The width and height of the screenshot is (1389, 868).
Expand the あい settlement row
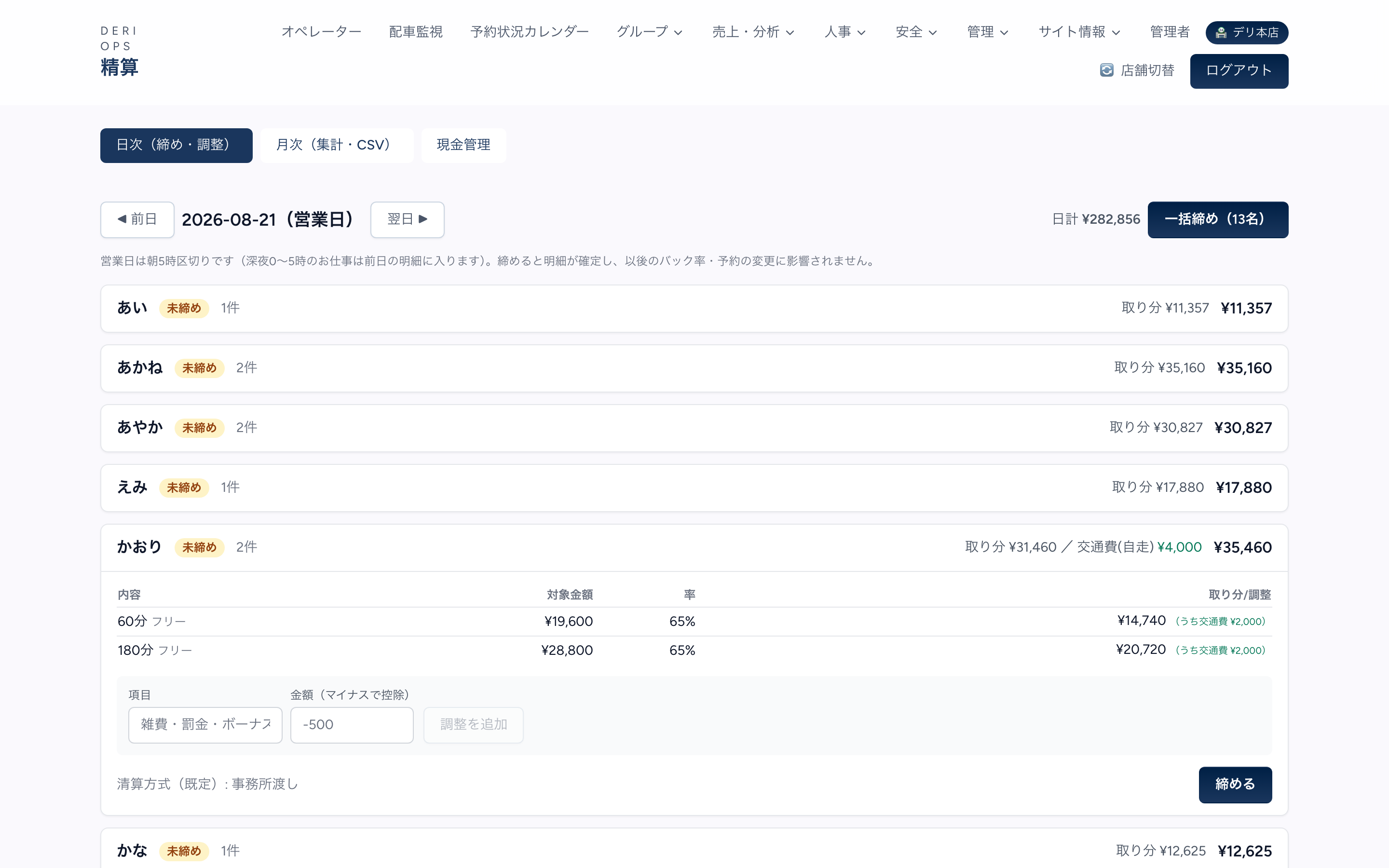(x=694, y=308)
